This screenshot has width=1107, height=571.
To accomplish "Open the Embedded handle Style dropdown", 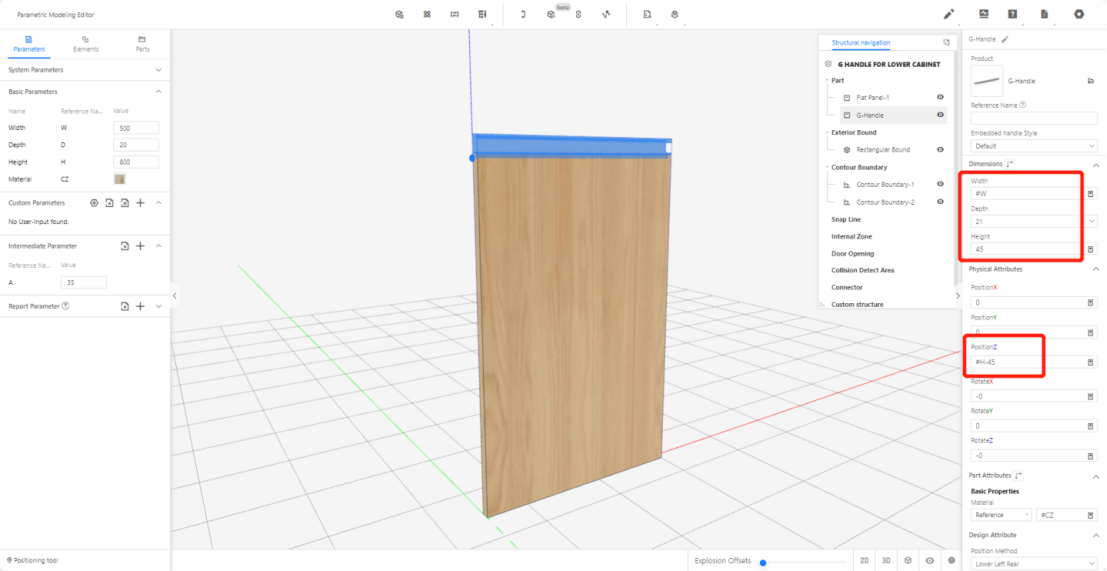I will click(1033, 146).
